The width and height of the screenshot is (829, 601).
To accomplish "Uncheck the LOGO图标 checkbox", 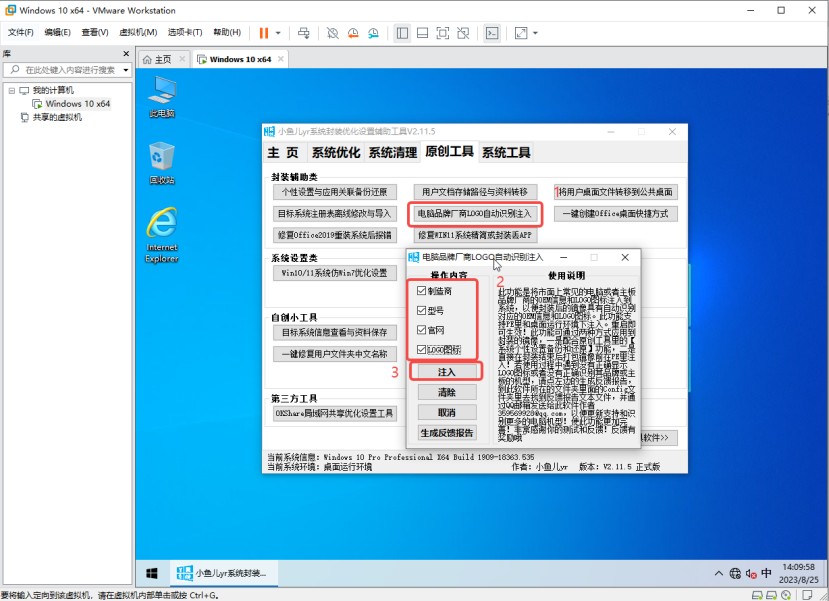I will tap(421, 349).
